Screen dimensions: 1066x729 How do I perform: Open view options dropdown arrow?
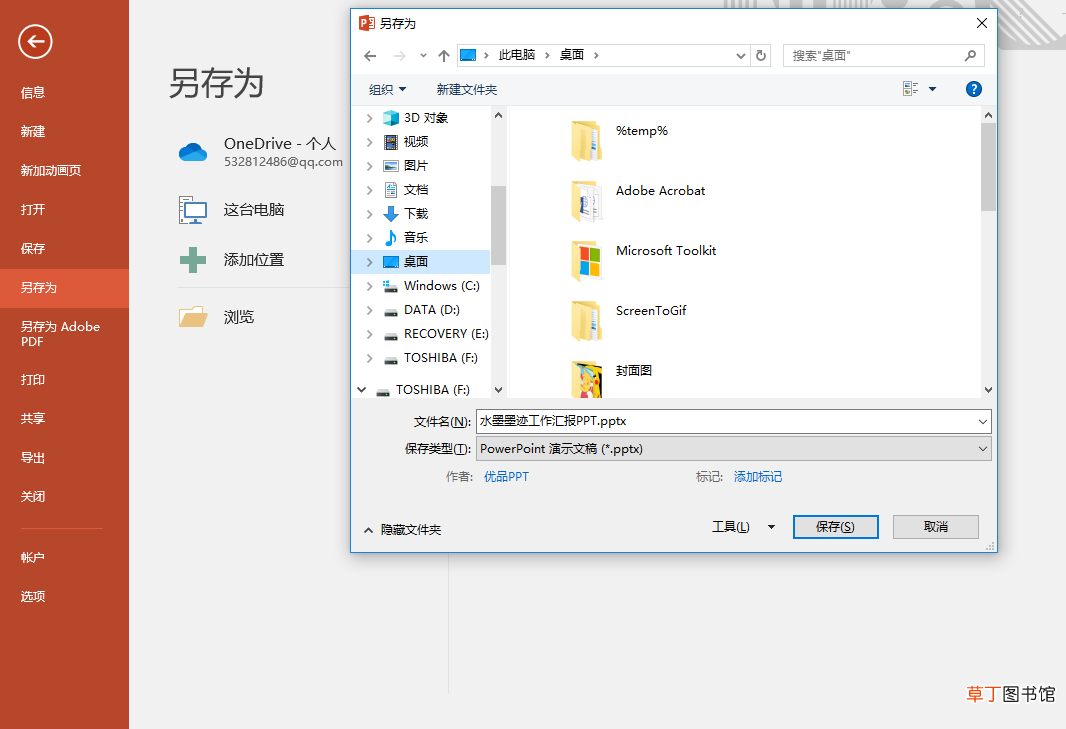pyautogui.click(x=932, y=89)
